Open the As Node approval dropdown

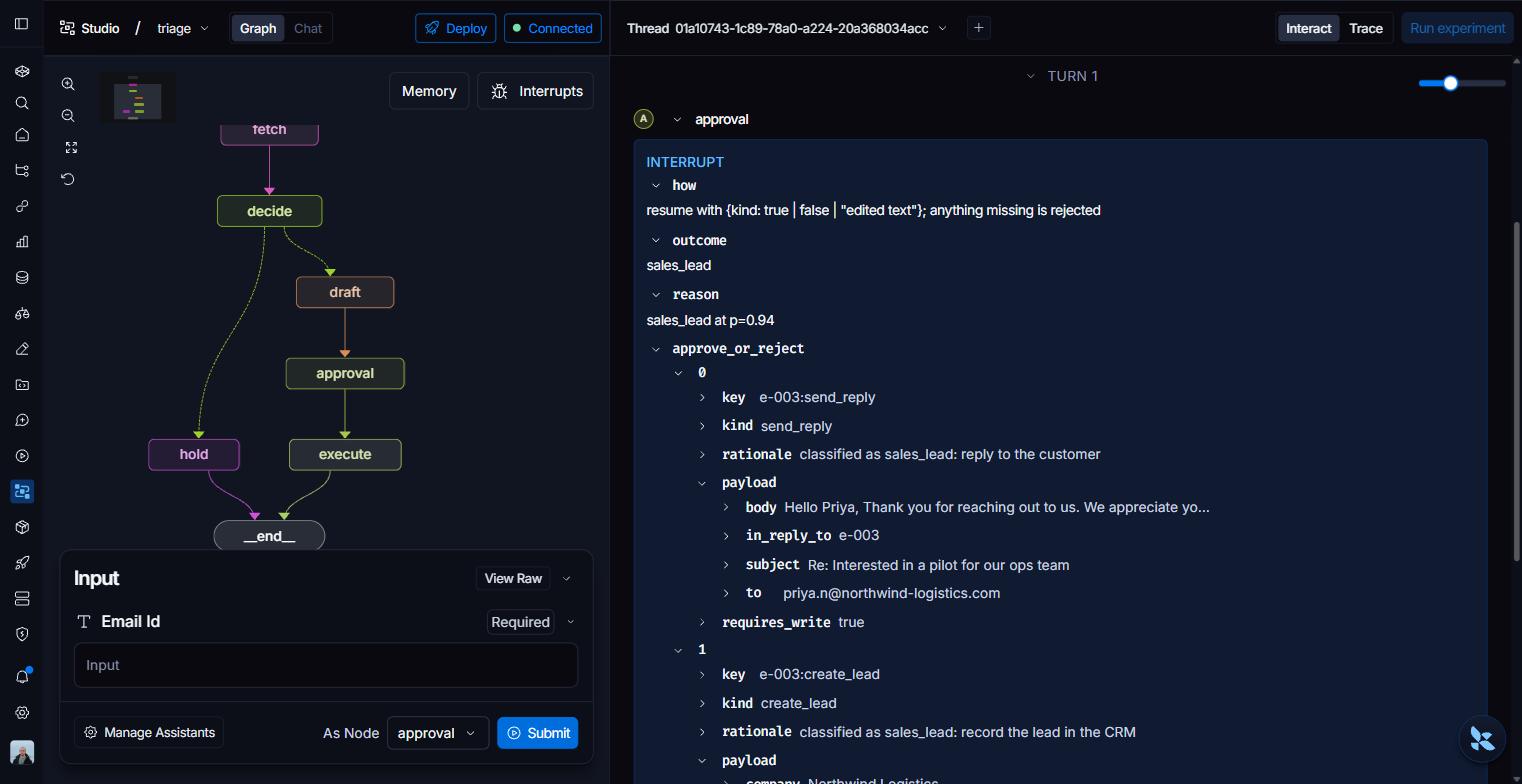click(x=438, y=733)
